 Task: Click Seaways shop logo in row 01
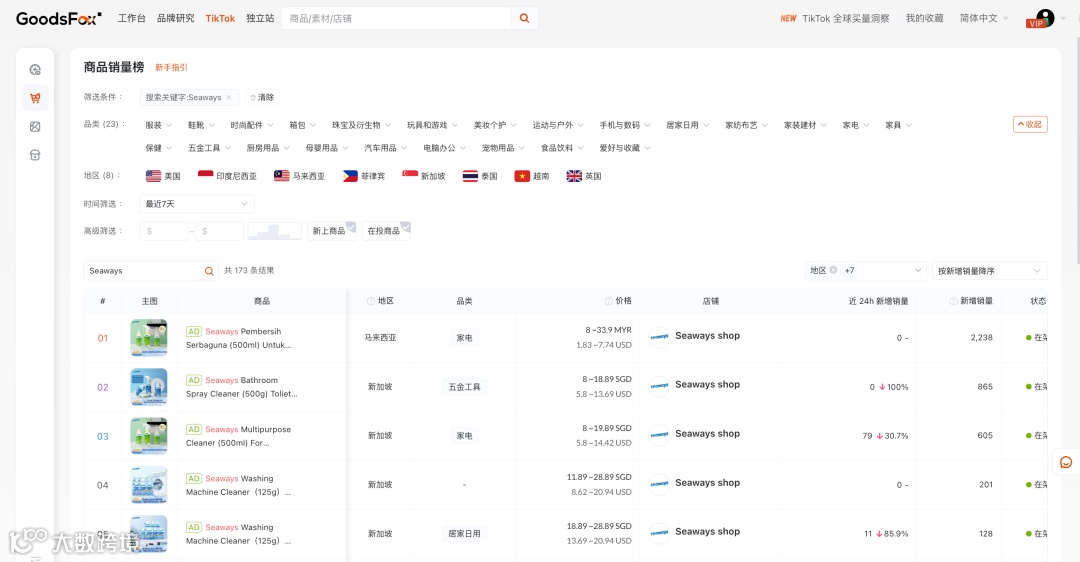click(659, 337)
